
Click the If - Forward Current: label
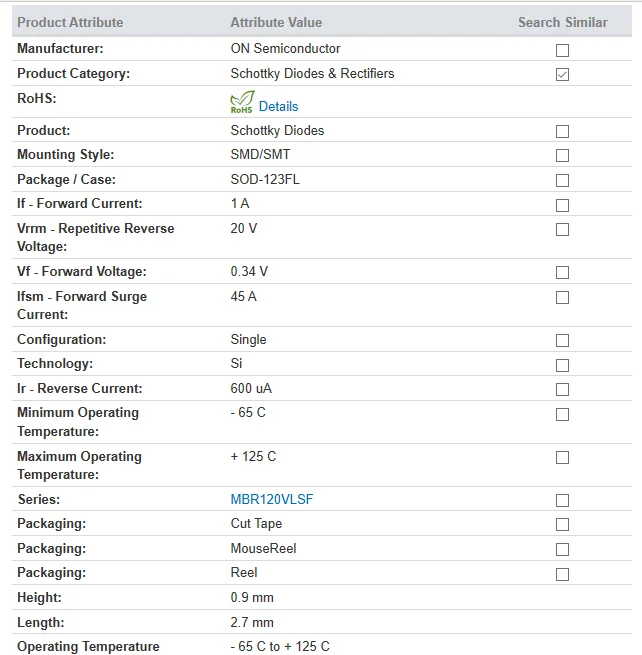(79, 203)
